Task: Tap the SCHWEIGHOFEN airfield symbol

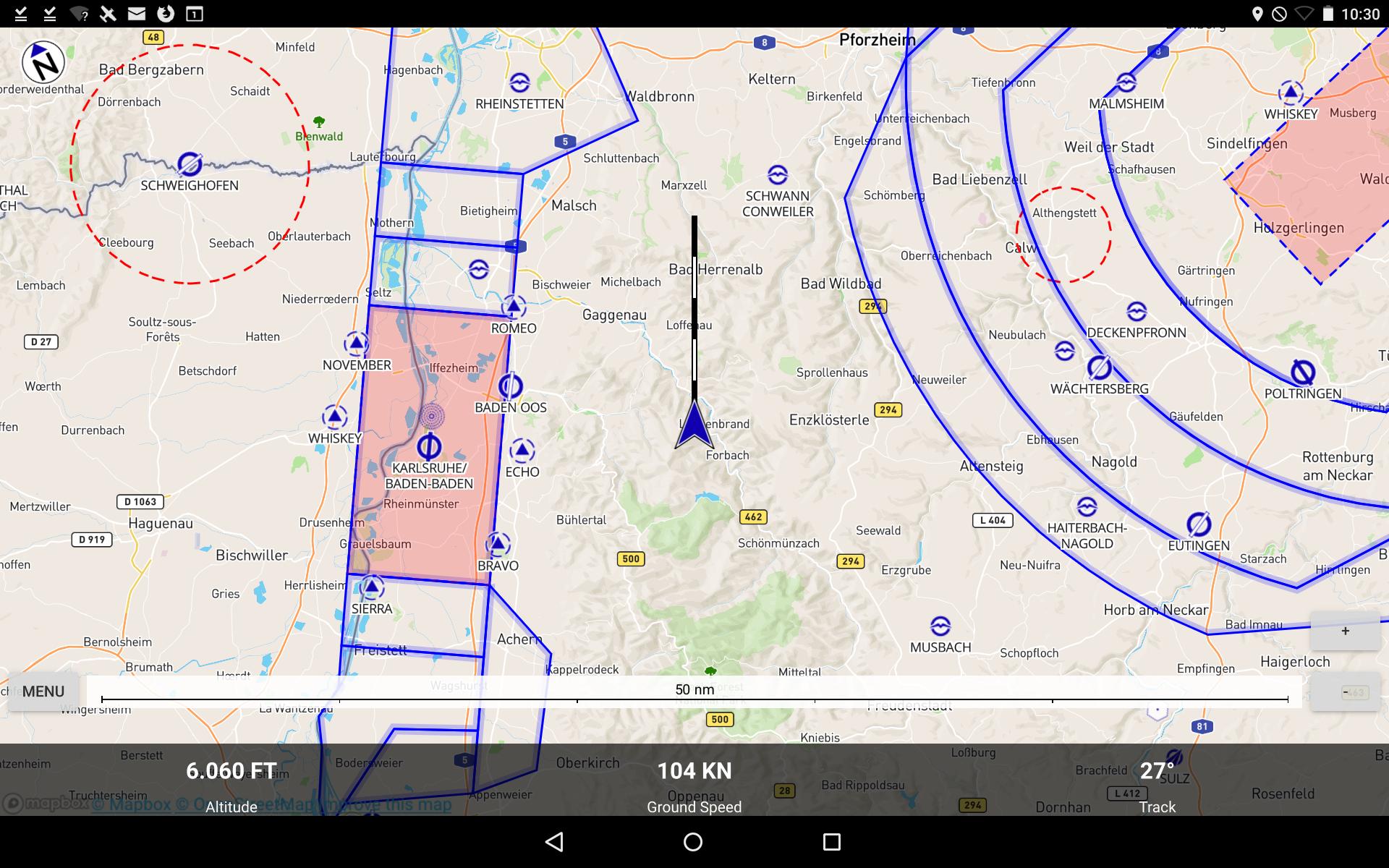Action: [x=190, y=164]
